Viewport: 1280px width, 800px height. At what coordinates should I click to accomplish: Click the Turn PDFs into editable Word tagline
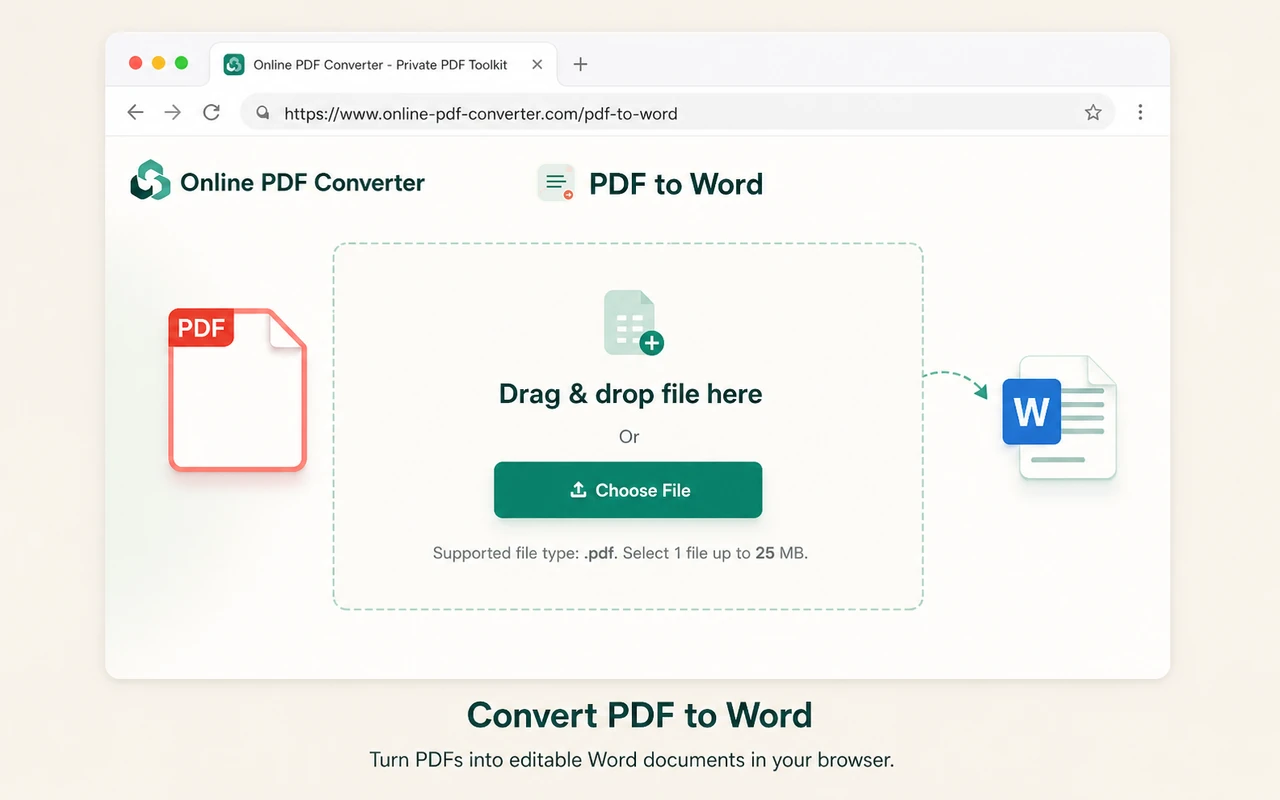[x=632, y=760]
